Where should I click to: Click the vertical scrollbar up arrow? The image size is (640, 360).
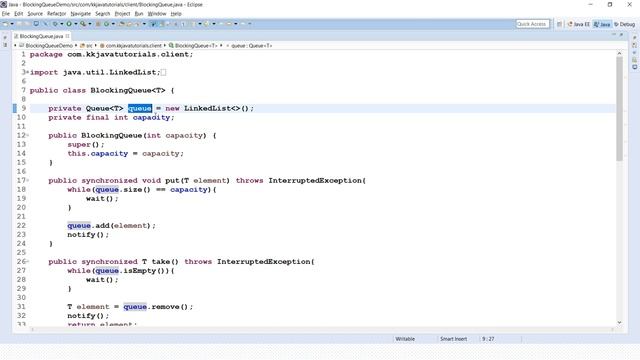(x=619, y=53)
